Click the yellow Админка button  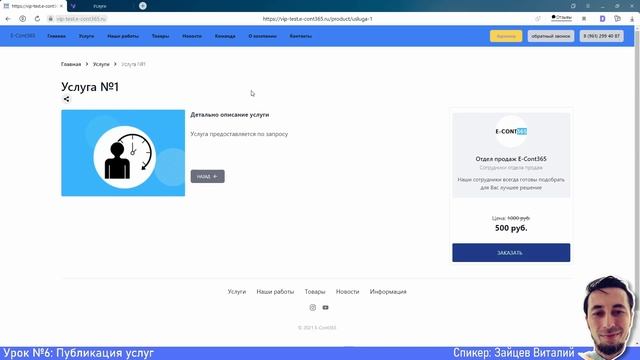click(x=506, y=36)
